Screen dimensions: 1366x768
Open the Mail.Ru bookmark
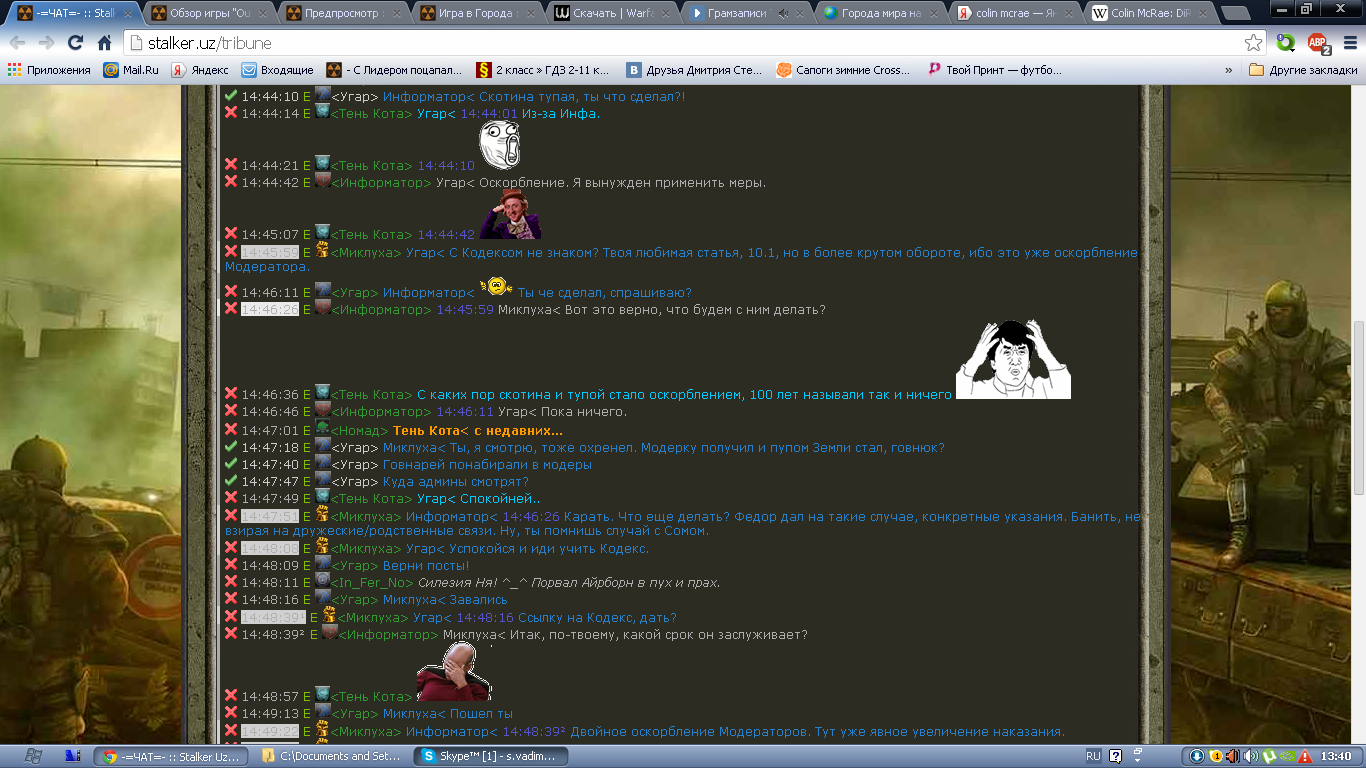point(131,70)
